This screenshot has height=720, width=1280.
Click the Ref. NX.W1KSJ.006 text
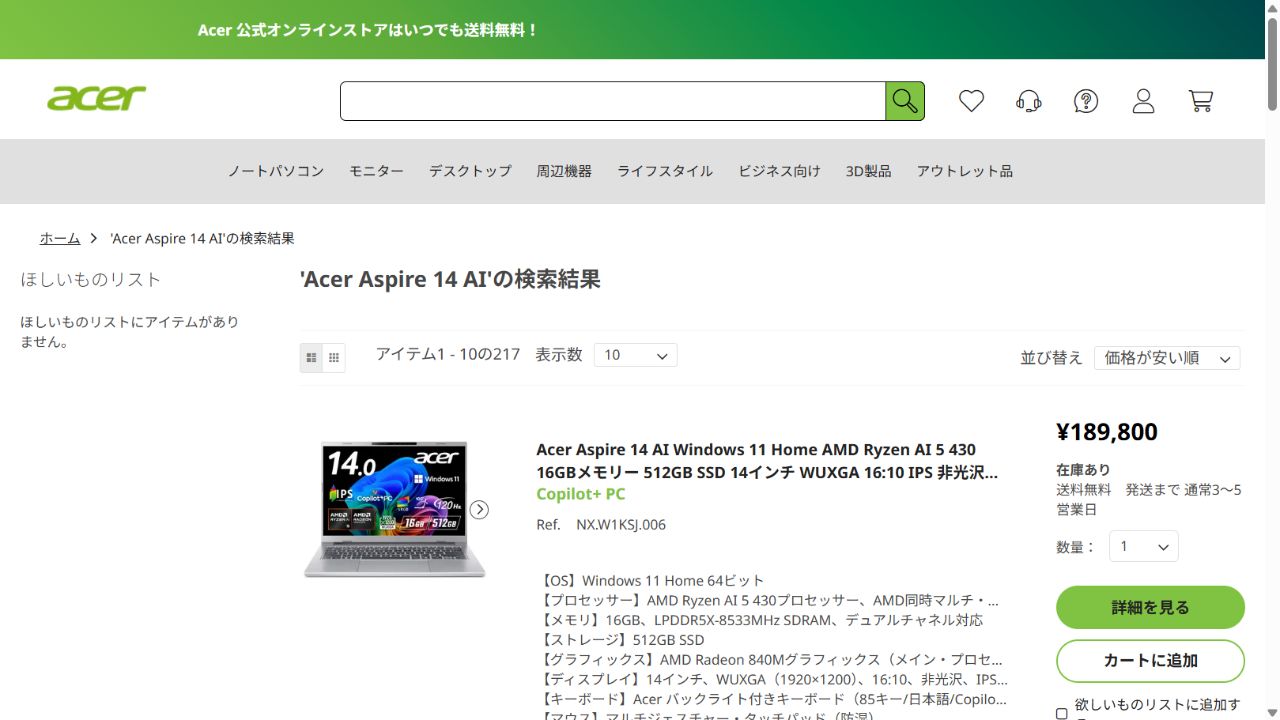pos(601,524)
